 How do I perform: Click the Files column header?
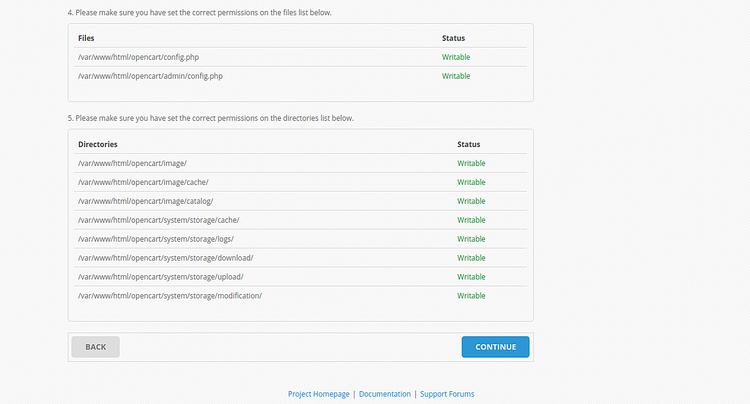click(x=86, y=38)
